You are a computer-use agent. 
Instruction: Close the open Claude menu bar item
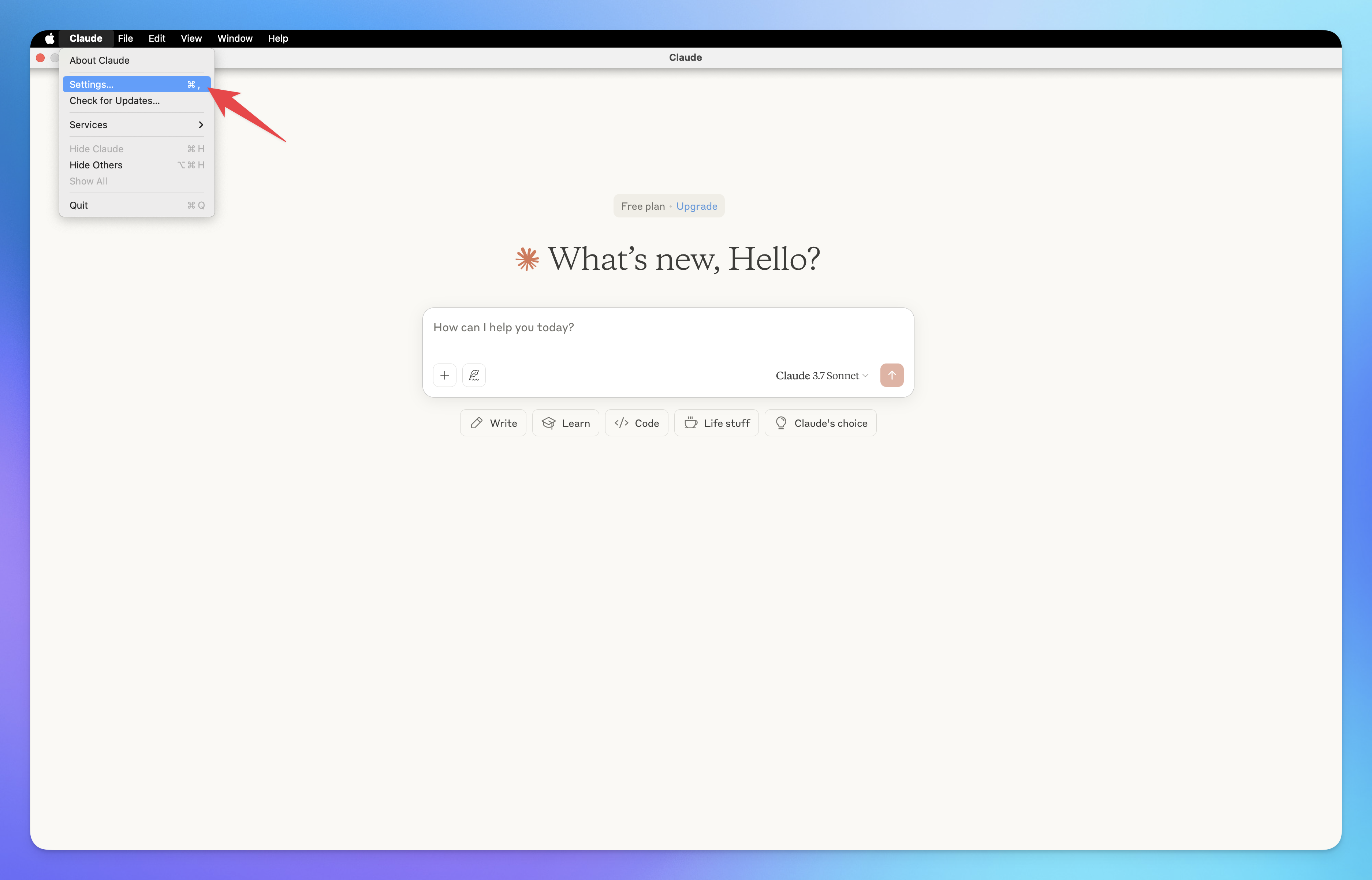[86, 38]
